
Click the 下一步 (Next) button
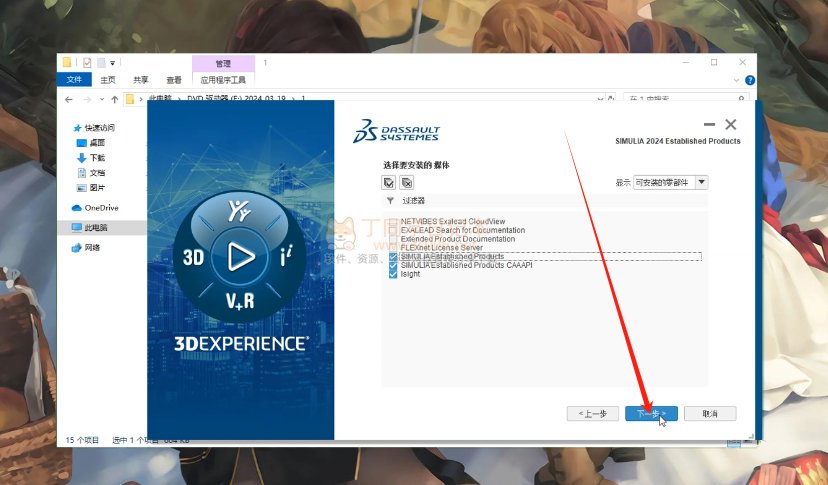pos(651,413)
